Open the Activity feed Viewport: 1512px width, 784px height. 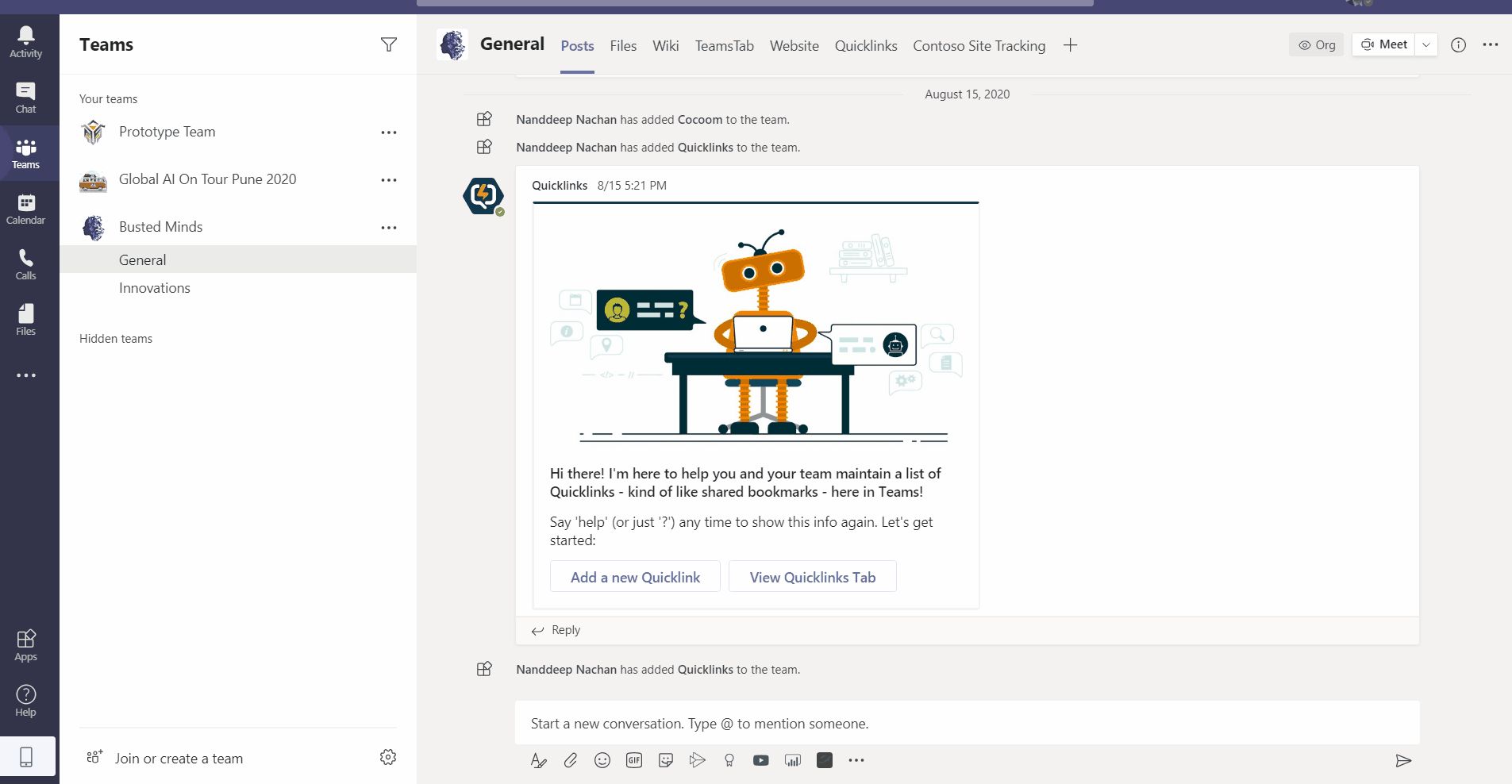(x=25, y=42)
